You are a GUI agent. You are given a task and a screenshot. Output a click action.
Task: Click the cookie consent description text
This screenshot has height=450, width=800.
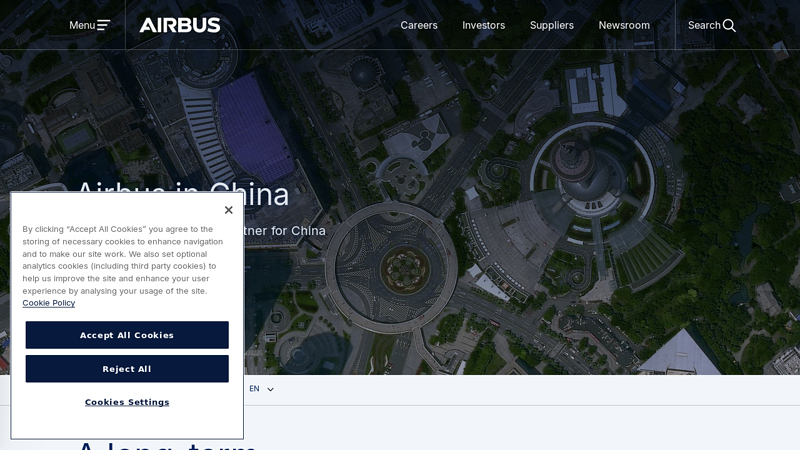(123, 260)
